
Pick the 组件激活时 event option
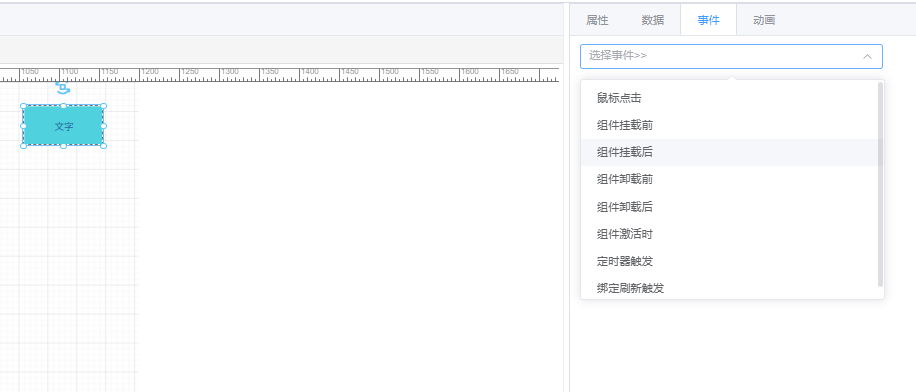click(x=730, y=234)
